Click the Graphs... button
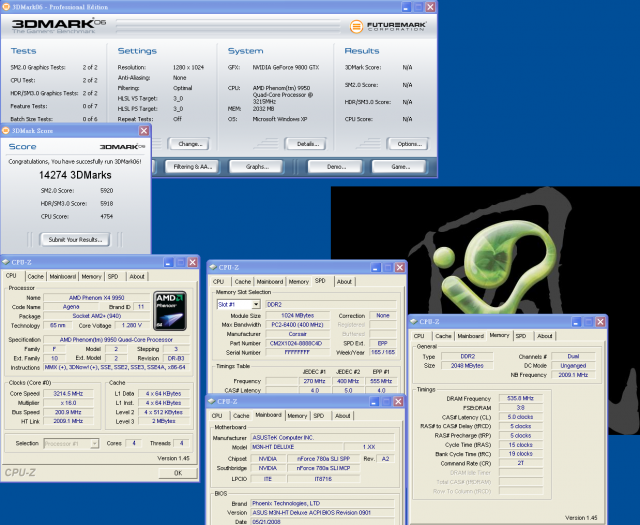Viewport: 640px width, 525px height. click(x=257, y=167)
